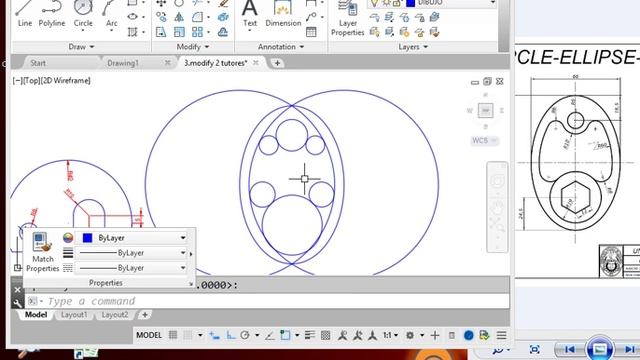Open Workspace Switching gear in status bar
Viewport: 640px width, 360px height.
(x=410, y=336)
